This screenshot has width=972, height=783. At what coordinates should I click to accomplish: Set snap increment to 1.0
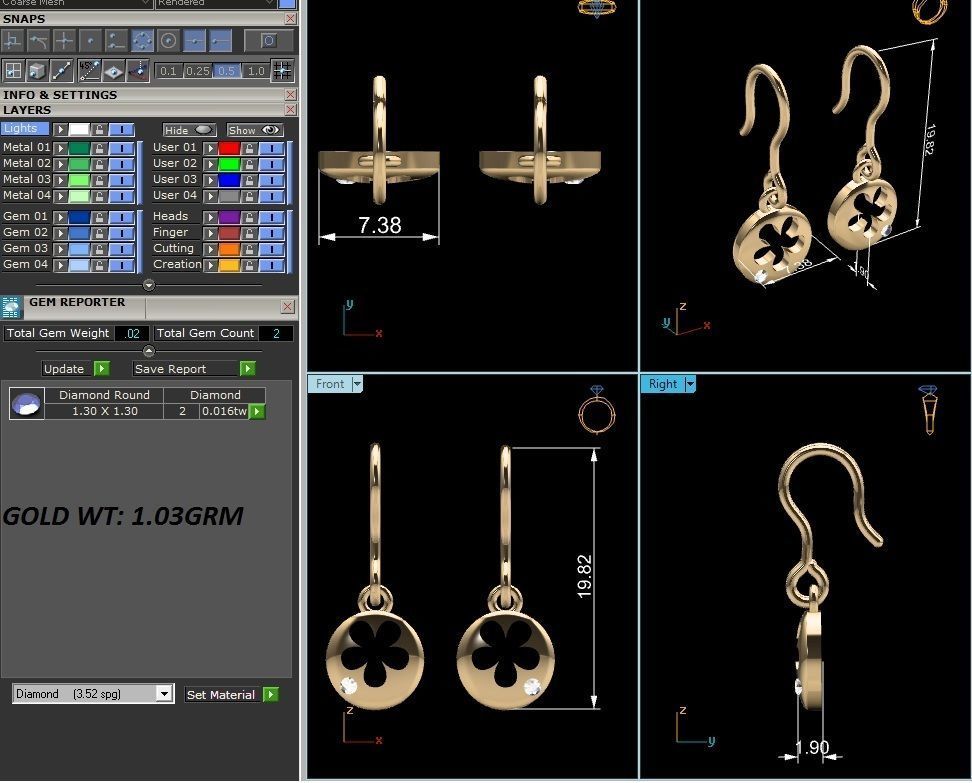(x=256, y=71)
